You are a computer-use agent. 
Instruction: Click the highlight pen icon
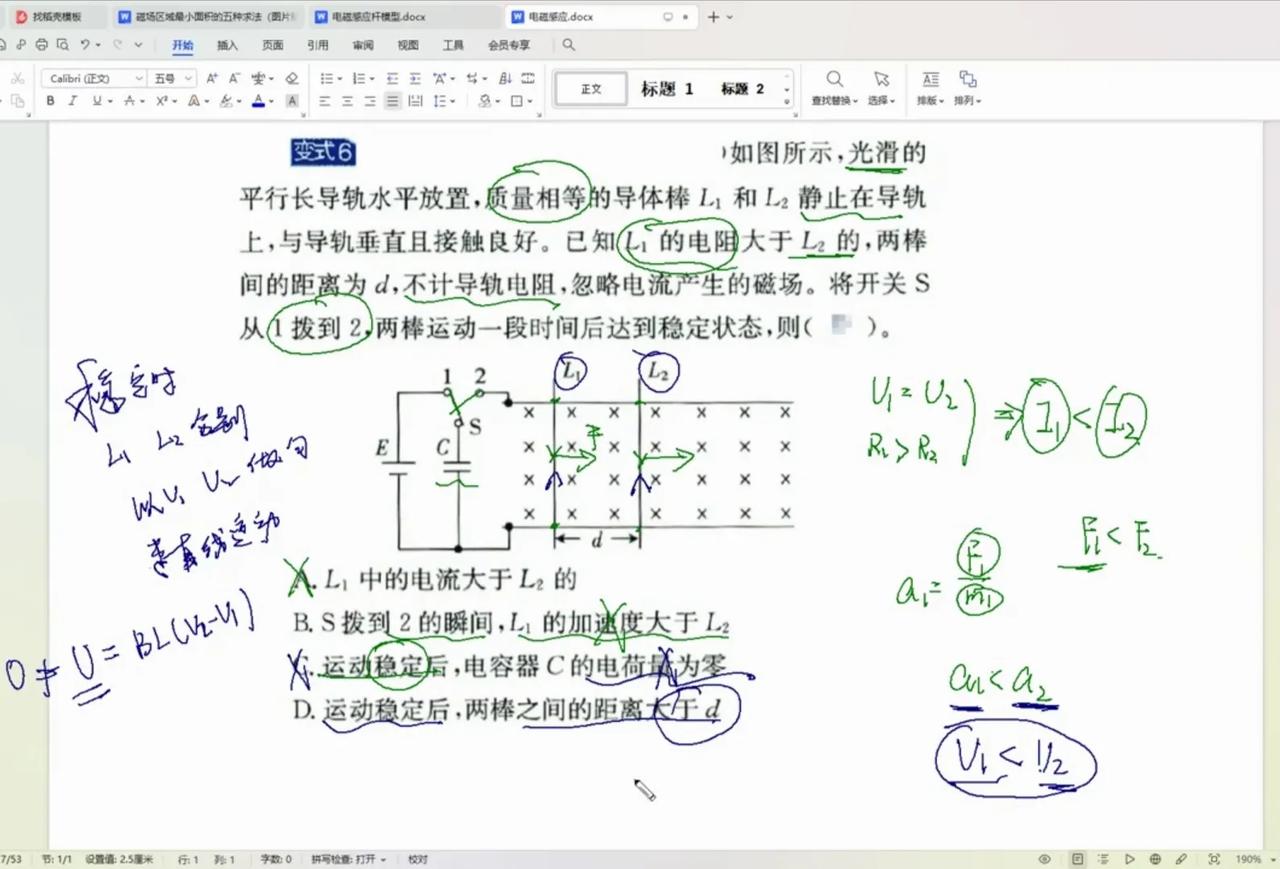pyautogui.click(x=226, y=101)
